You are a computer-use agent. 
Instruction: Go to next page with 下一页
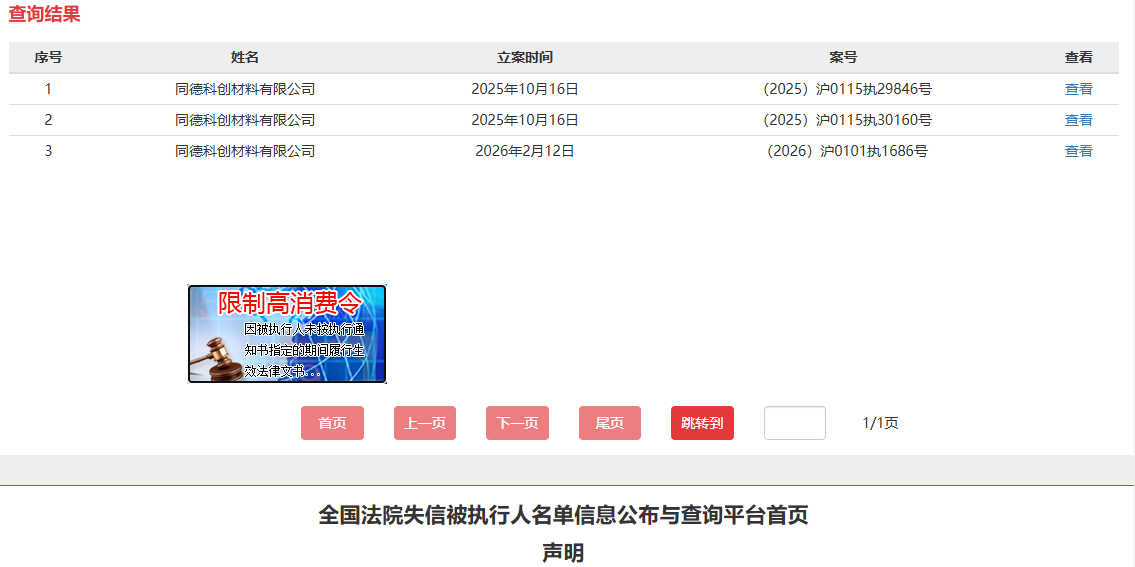(517, 423)
